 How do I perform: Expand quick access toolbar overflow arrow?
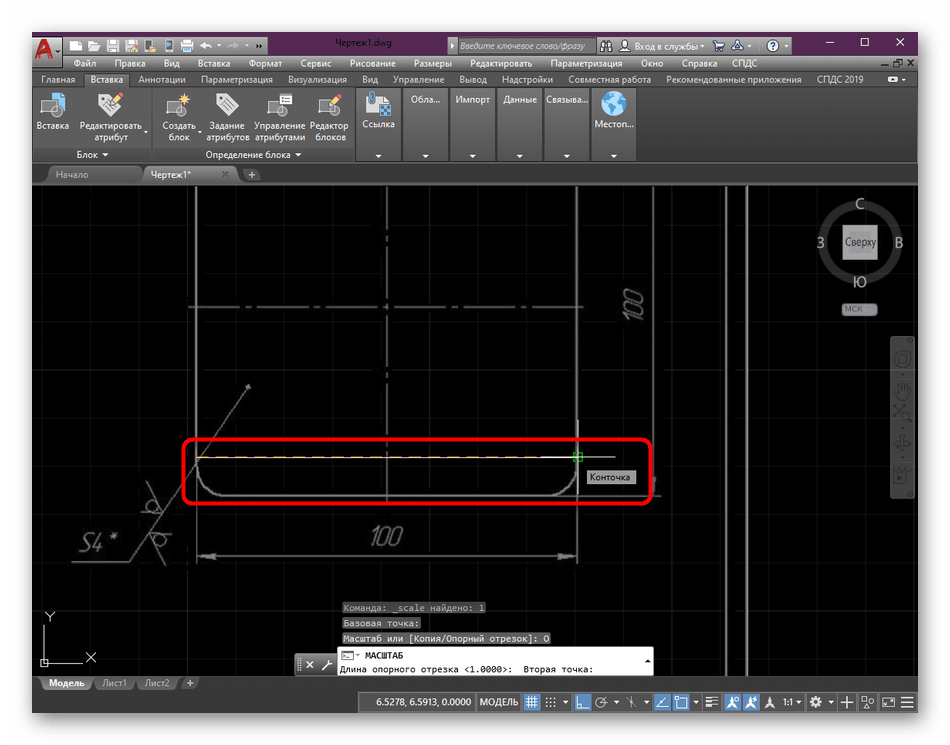point(259,45)
